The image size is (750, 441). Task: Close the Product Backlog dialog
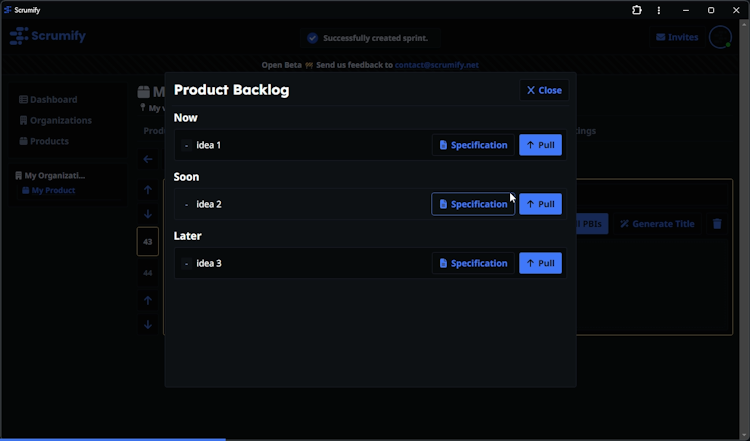544,90
